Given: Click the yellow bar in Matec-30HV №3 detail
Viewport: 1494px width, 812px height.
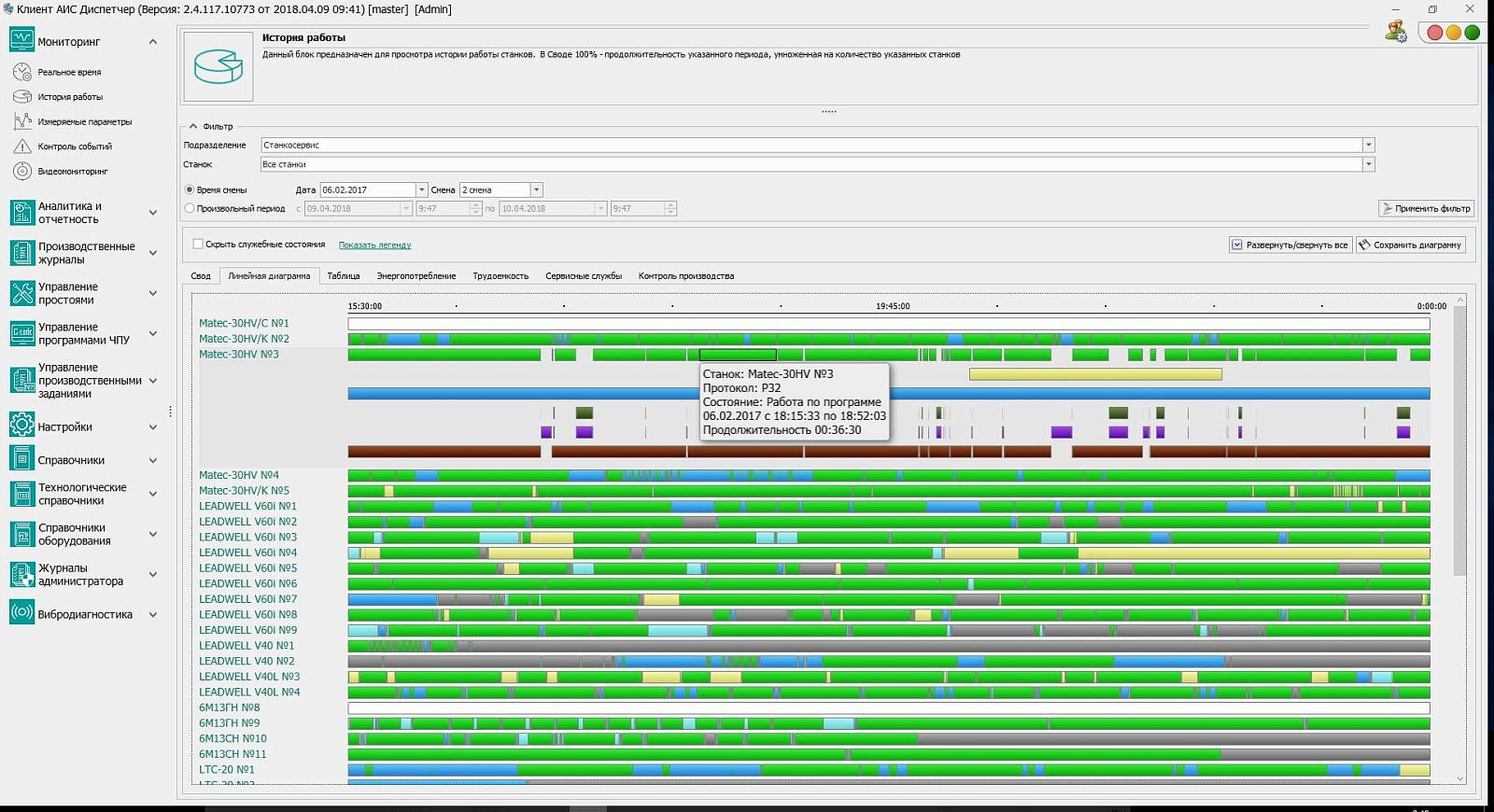Looking at the screenshot, I should 1095,374.
